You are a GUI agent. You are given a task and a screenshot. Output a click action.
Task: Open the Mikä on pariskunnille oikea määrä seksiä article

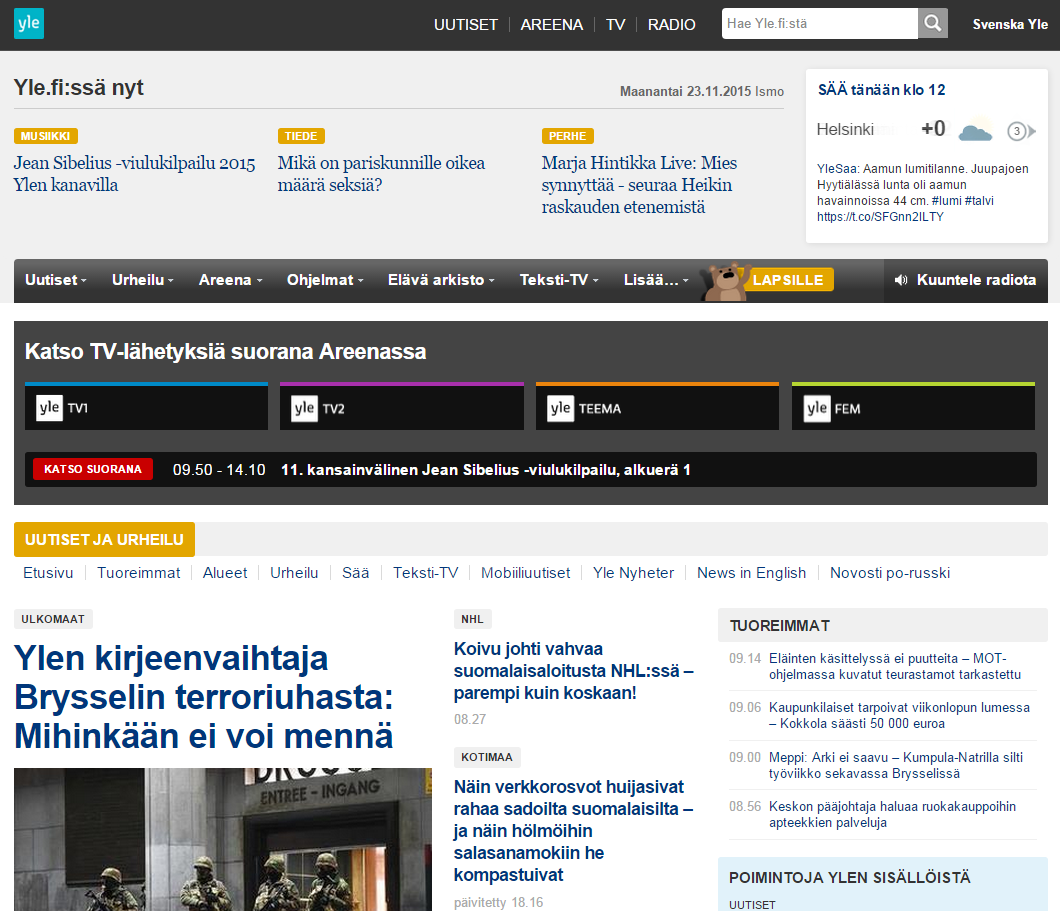click(x=381, y=174)
